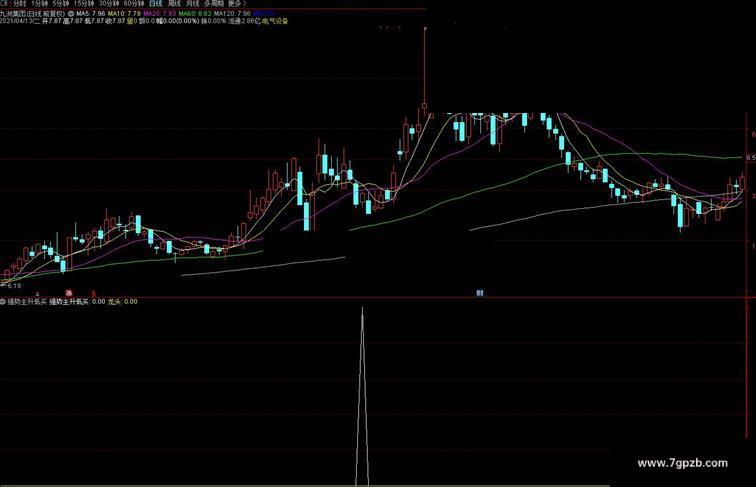Switch to the 日线 daily chart tab
This screenshot has width=756, height=487.
[x=156, y=3]
